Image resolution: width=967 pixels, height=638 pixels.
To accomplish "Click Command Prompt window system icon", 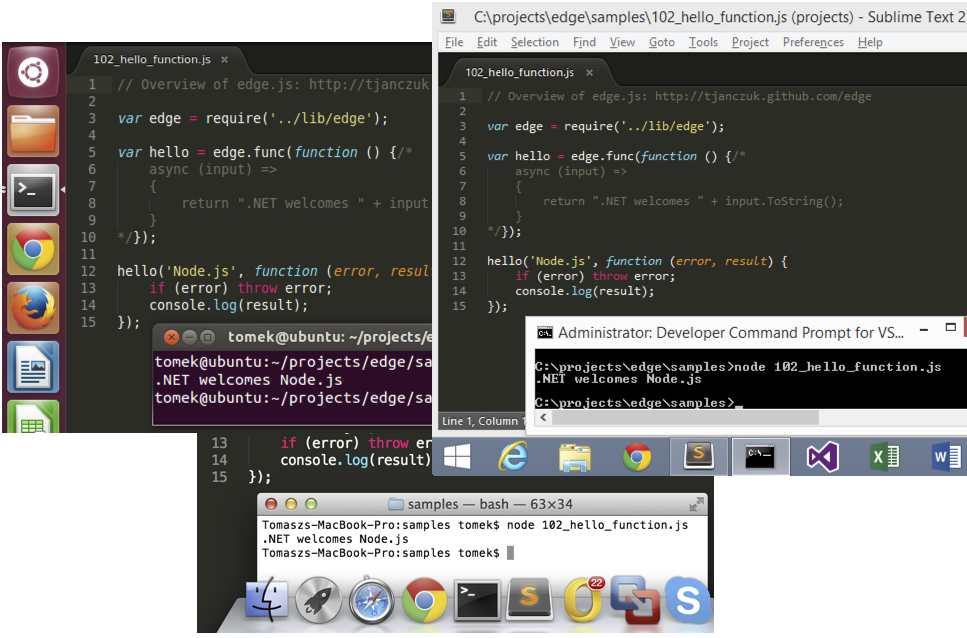I will (545, 333).
